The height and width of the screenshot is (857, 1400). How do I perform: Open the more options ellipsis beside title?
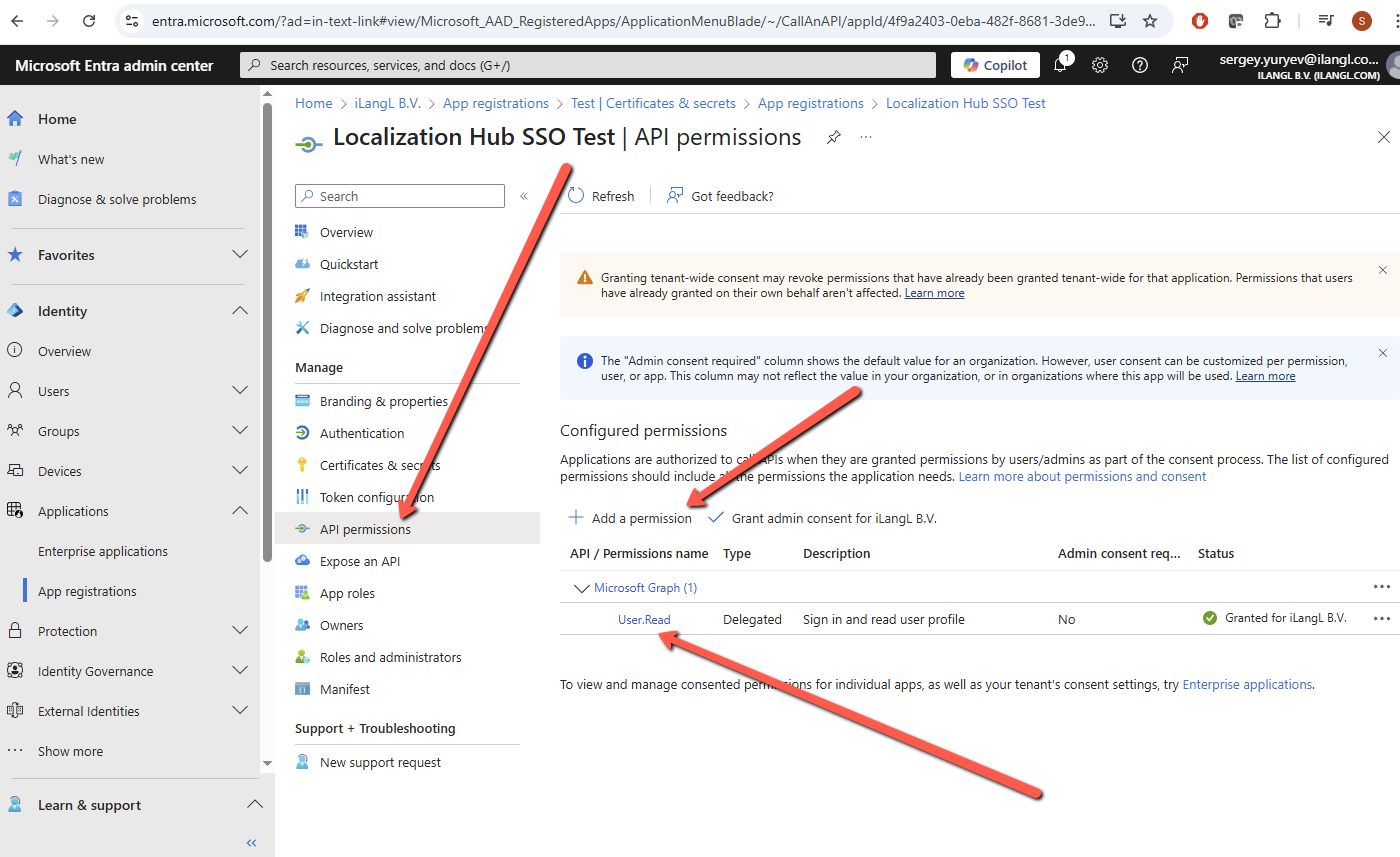tap(866, 137)
